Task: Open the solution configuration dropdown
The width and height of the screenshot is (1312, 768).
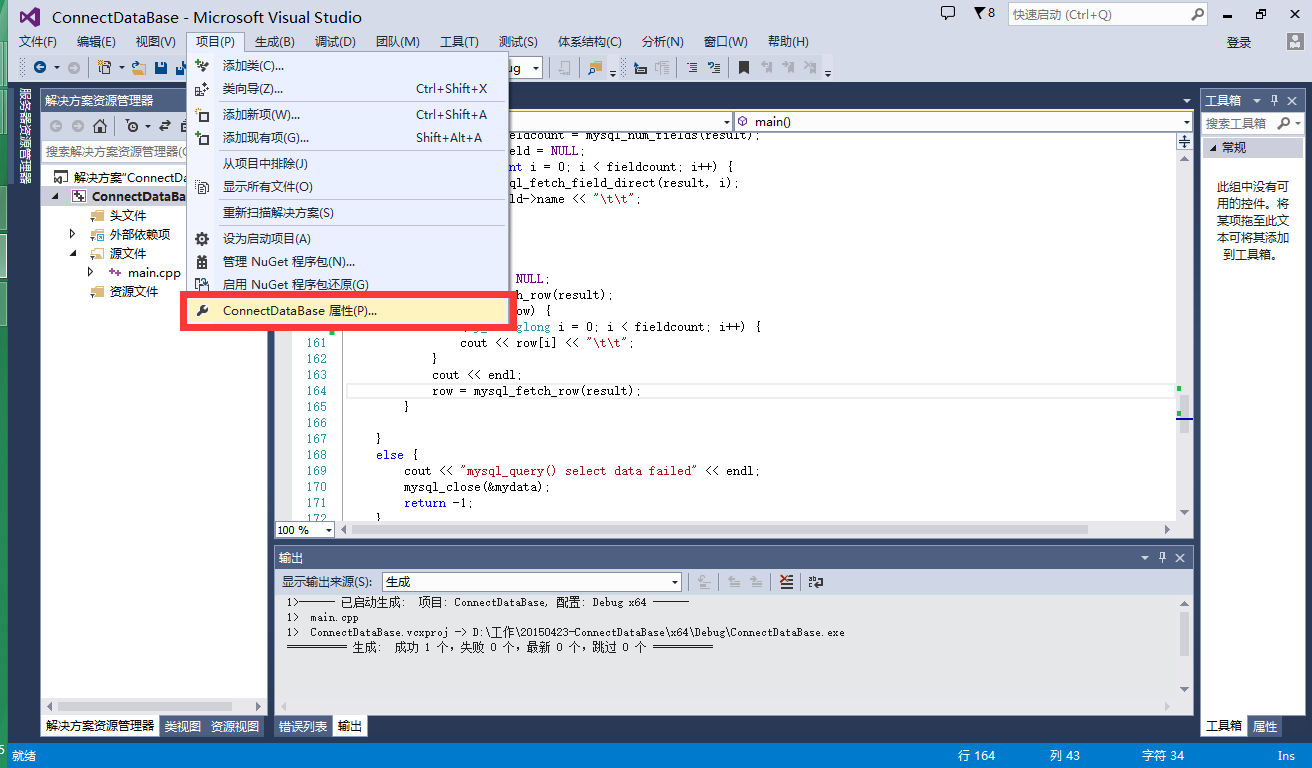Action: [x=536, y=67]
